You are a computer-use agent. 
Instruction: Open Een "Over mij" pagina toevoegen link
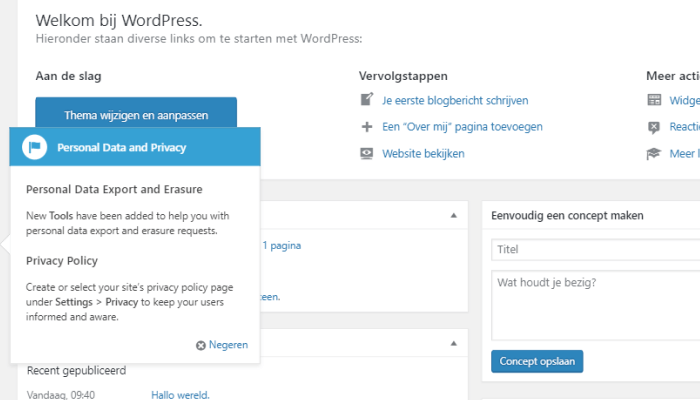click(462, 127)
